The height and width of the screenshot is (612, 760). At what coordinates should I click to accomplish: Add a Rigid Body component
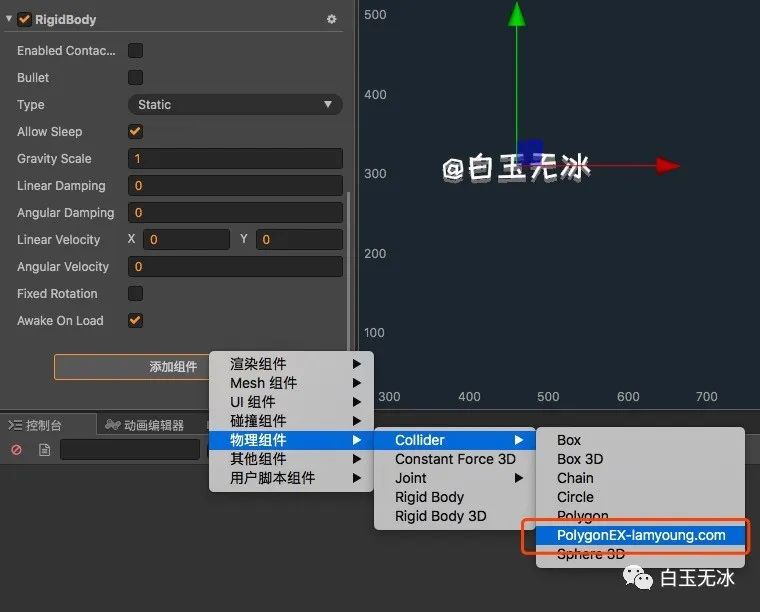[455, 497]
